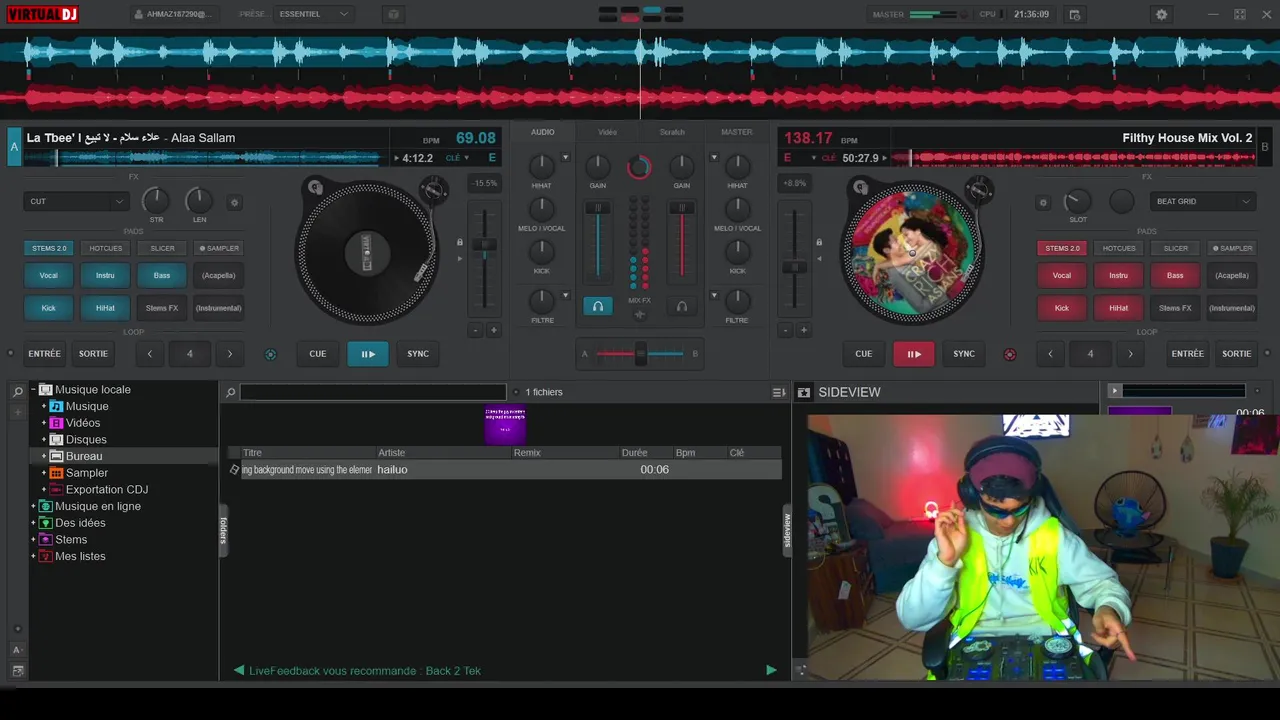Switch mixer to Vidéo tab

pos(608,132)
